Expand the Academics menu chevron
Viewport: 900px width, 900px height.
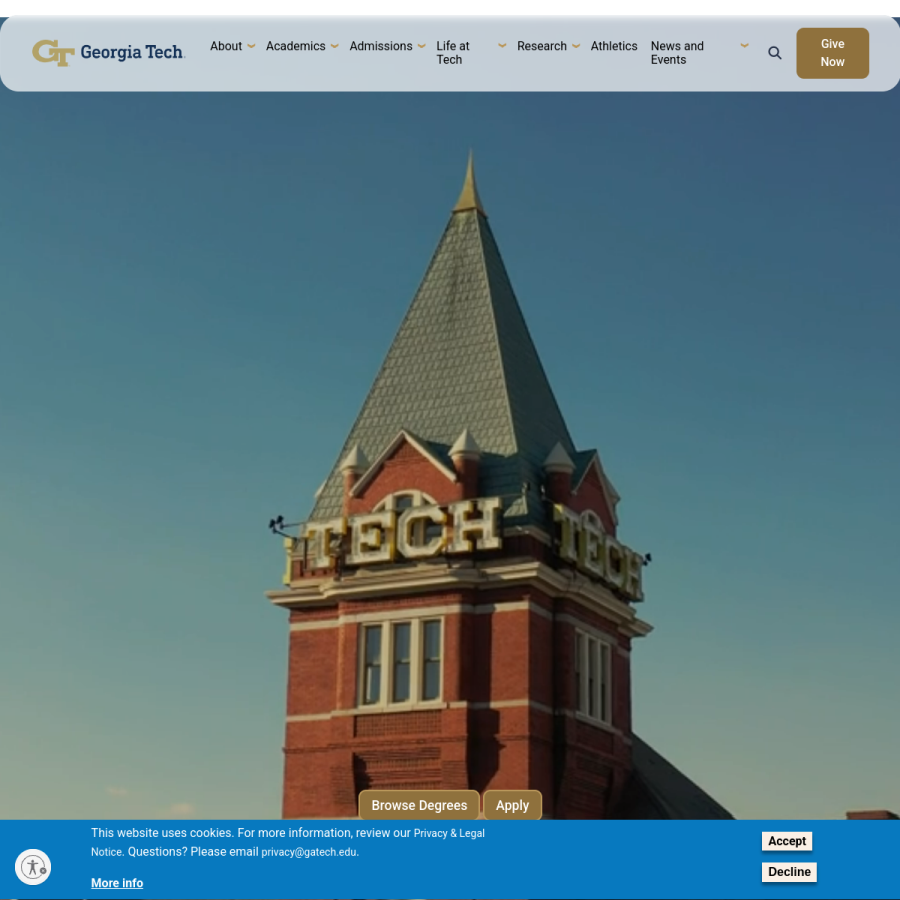(335, 46)
